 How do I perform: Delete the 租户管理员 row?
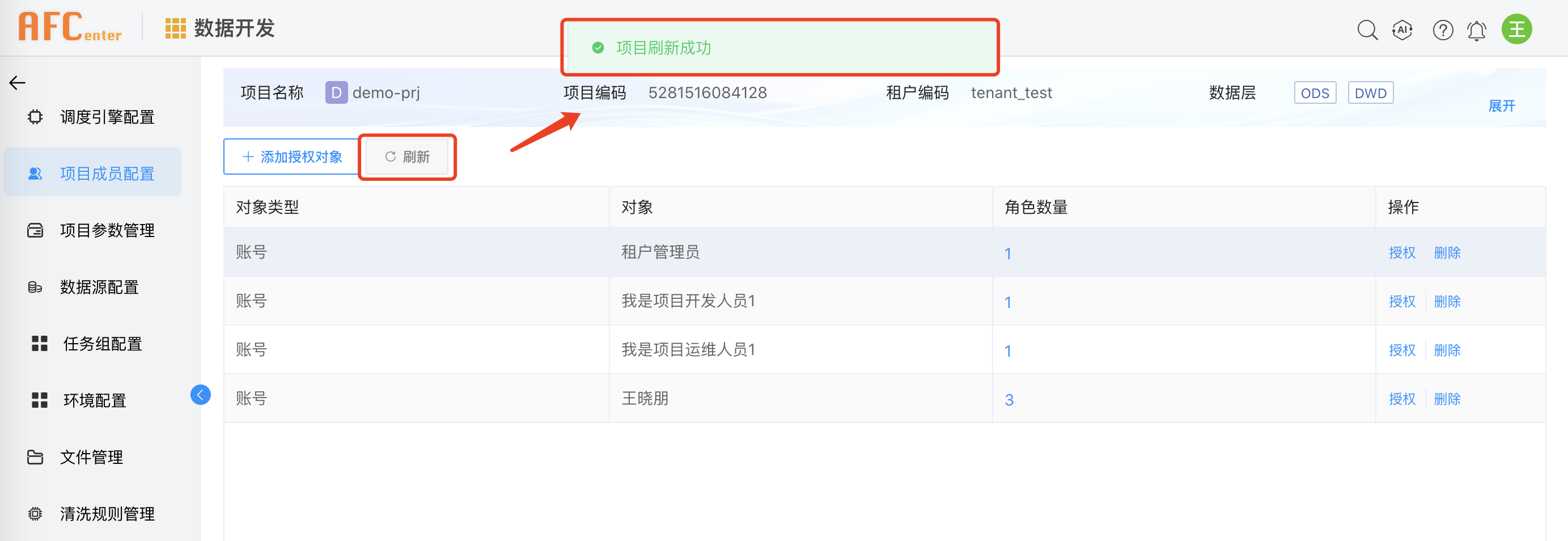(x=1447, y=253)
